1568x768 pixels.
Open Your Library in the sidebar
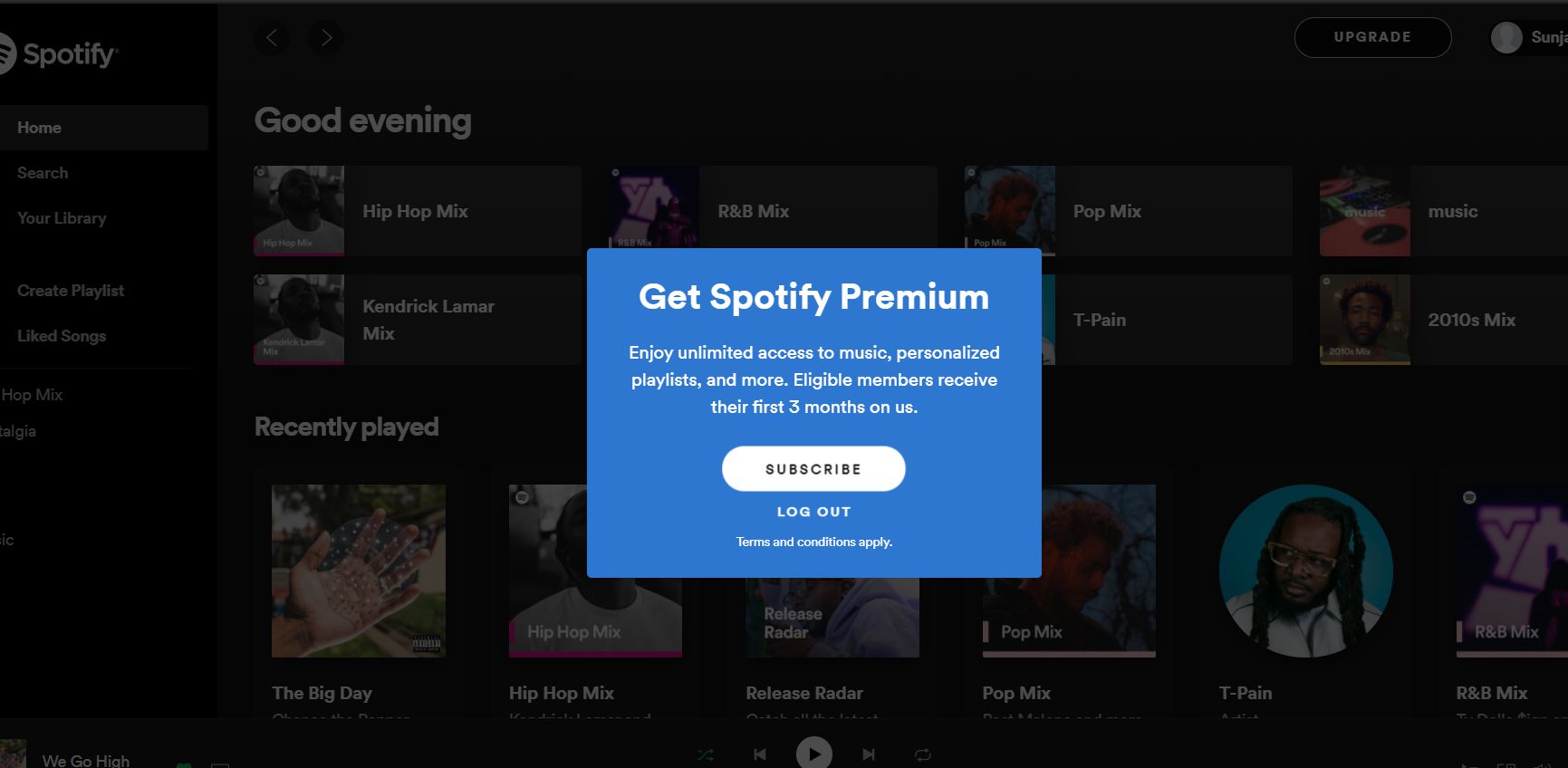(62, 218)
